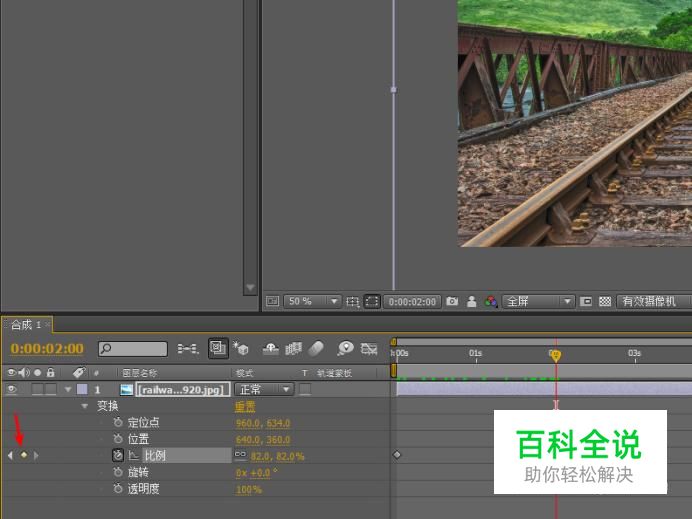This screenshot has height=519, width=692.
Task: Collapse the 变换 transform group
Action: [x=84, y=406]
